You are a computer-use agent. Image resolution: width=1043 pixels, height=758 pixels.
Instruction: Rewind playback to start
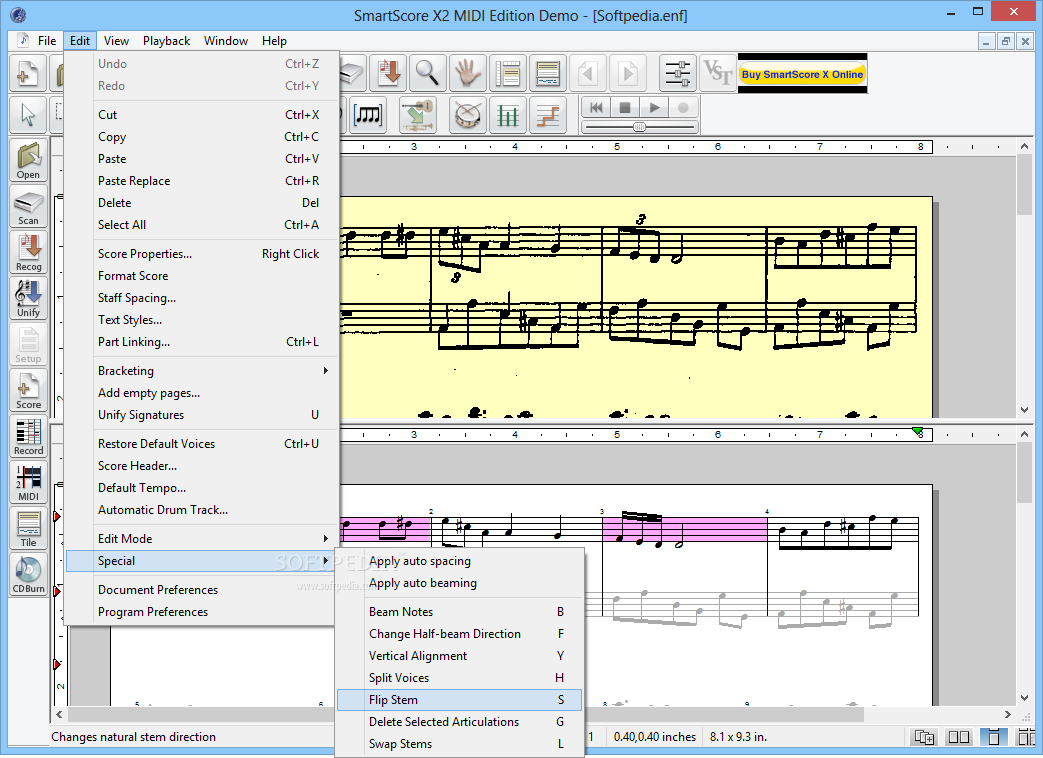click(x=596, y=107)
